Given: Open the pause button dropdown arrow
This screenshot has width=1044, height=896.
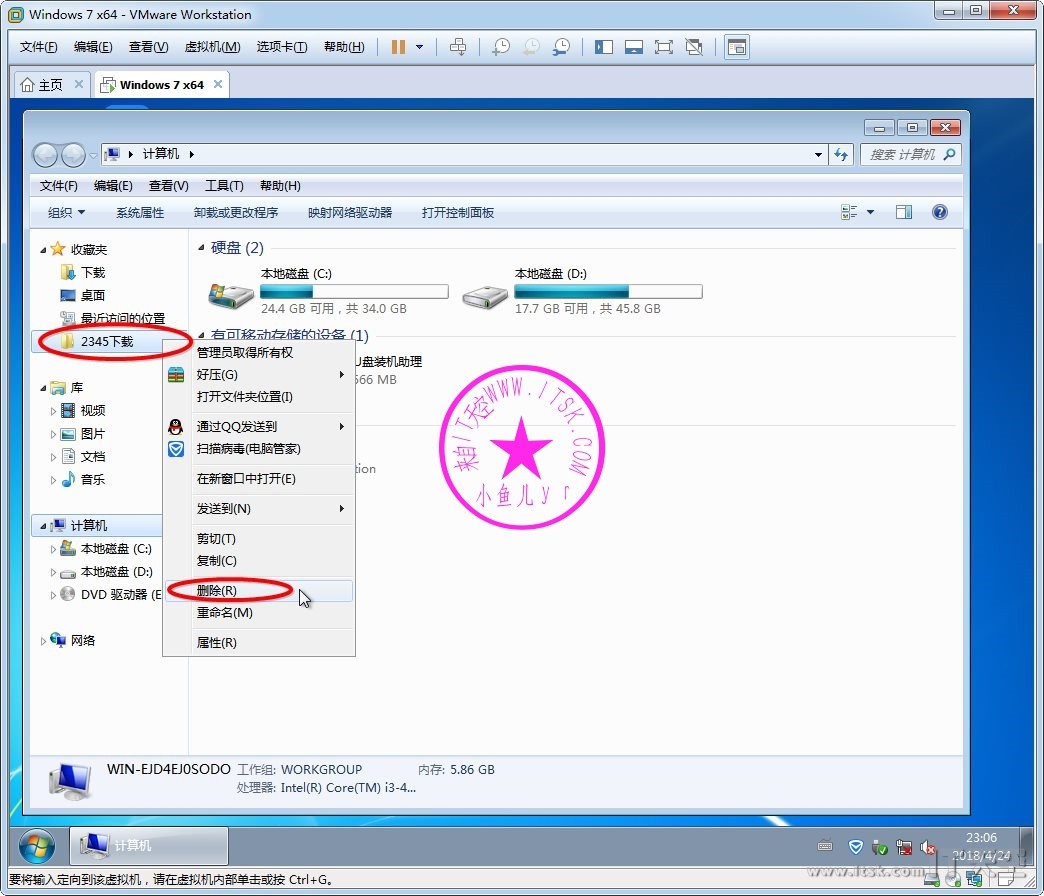Looking at the screenshot, I should click(420, 47).
